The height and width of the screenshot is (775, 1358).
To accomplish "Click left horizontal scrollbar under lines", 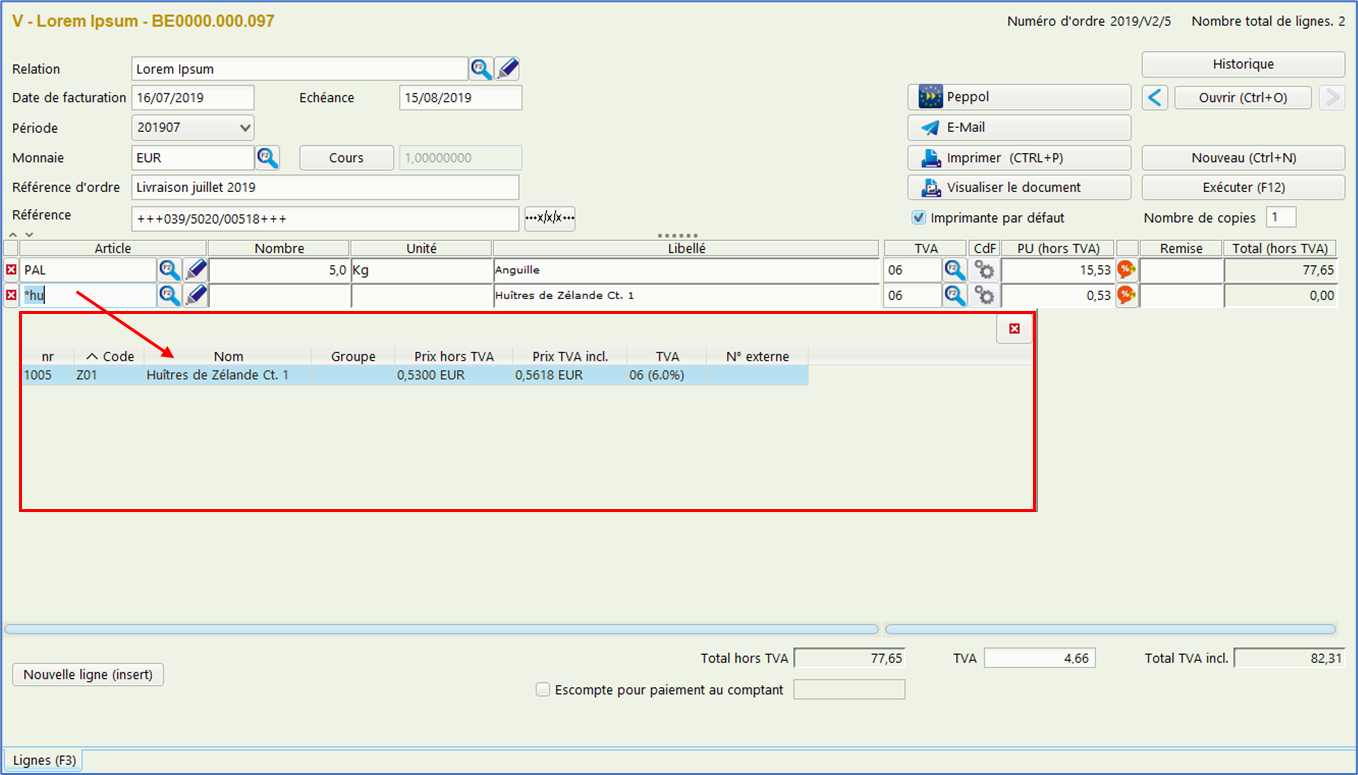I will [x=441, y=629].
